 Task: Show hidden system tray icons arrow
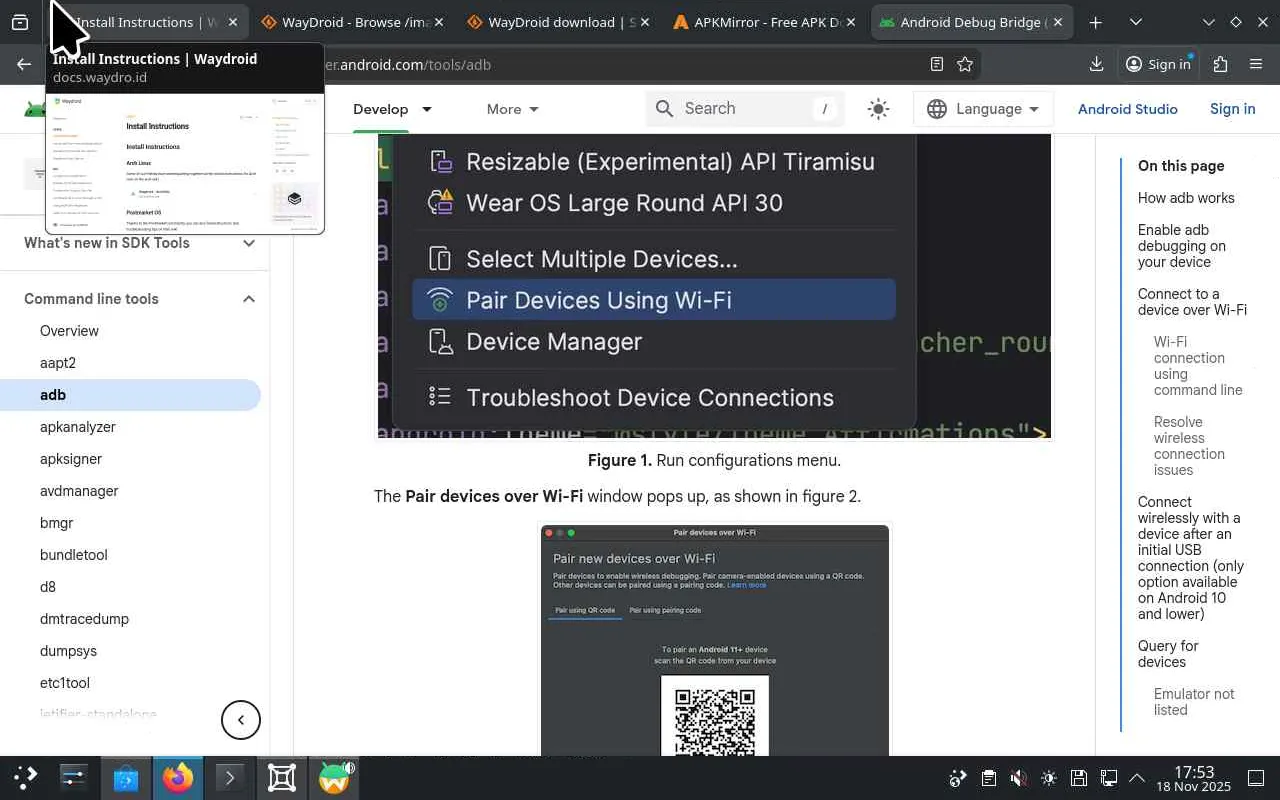(x=1137, y=778)
